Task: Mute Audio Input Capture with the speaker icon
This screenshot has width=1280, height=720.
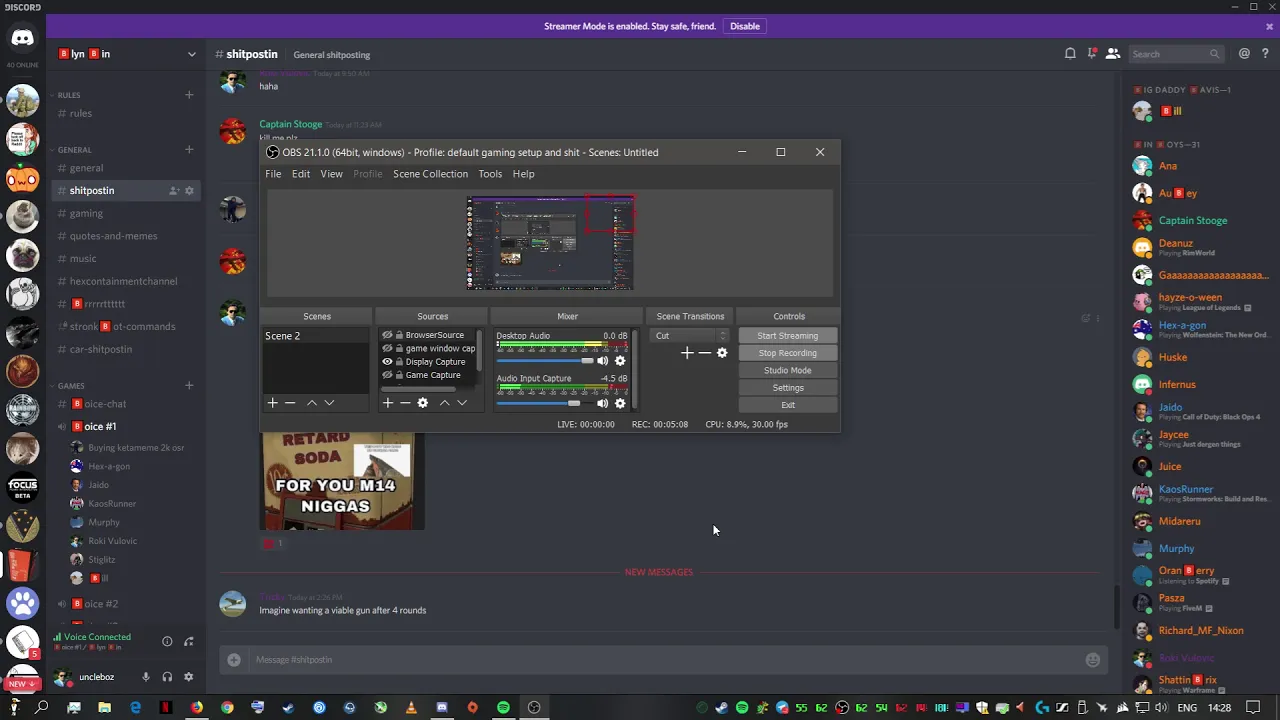Action: coord(603,403)
